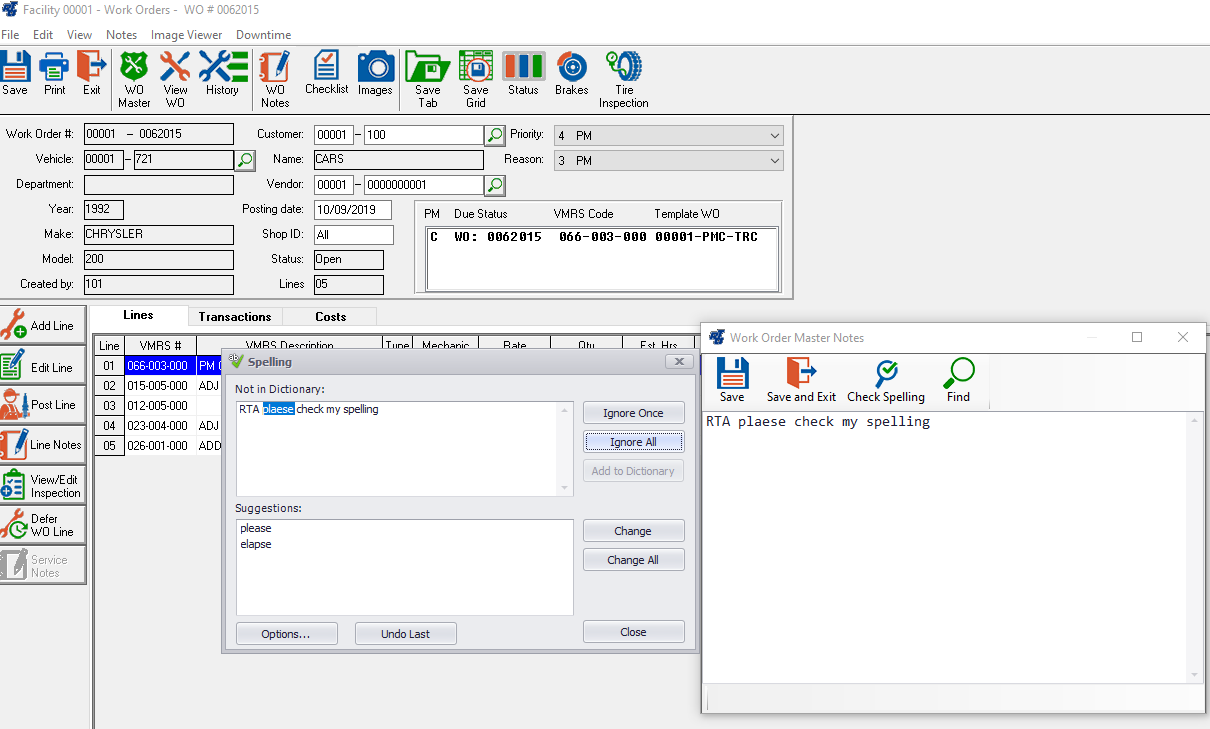Click the vehicle lookup magnifier button
The height and width of the screenshot is (729, 1210).
pos(245,160)
